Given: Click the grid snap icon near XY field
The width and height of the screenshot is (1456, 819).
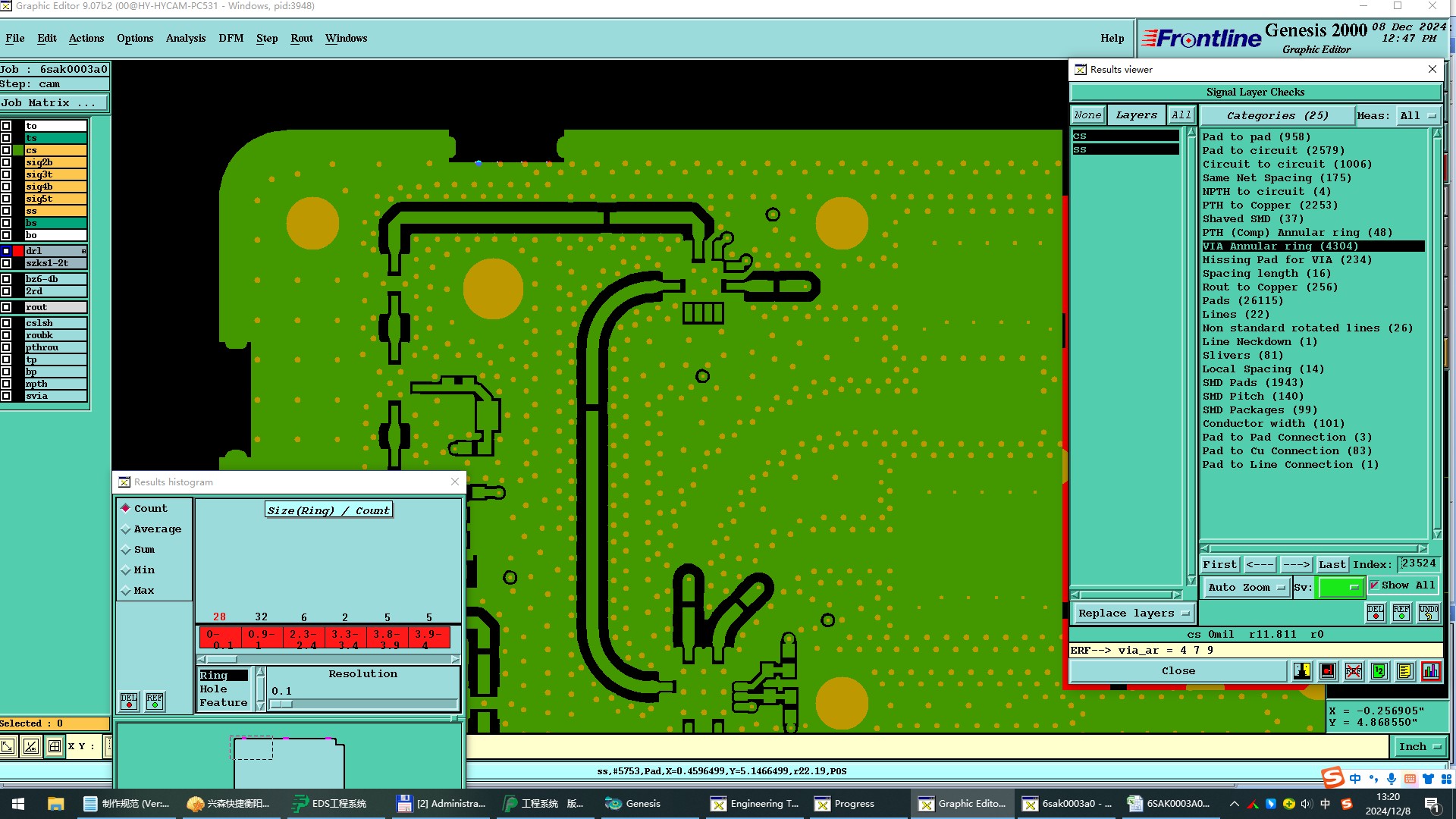Looking at the screenshot, I should [55, 746].
